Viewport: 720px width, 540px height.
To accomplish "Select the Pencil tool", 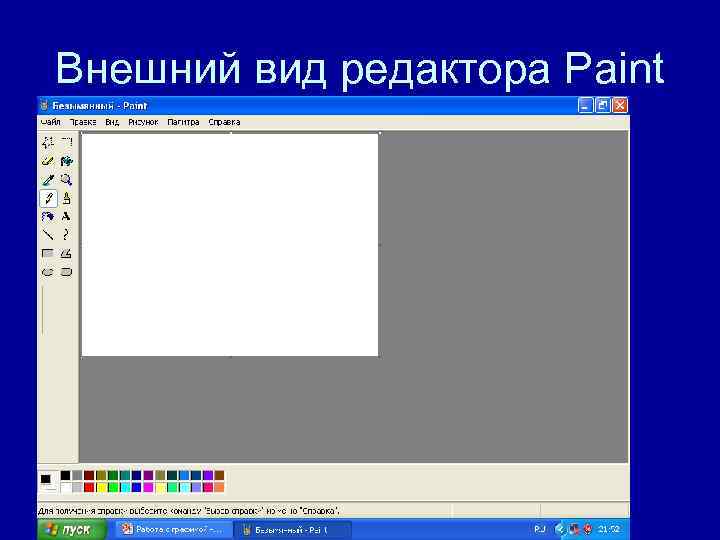I will click(48, 198).
